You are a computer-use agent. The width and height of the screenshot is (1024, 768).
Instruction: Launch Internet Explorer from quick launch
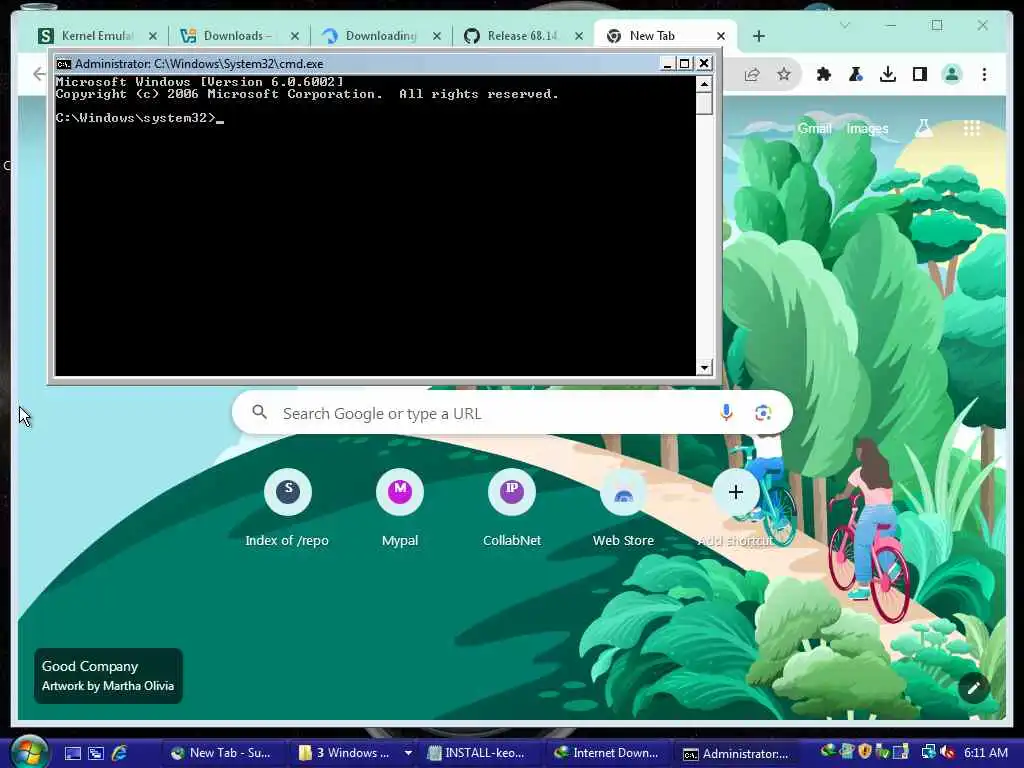[x=120, y=753]
